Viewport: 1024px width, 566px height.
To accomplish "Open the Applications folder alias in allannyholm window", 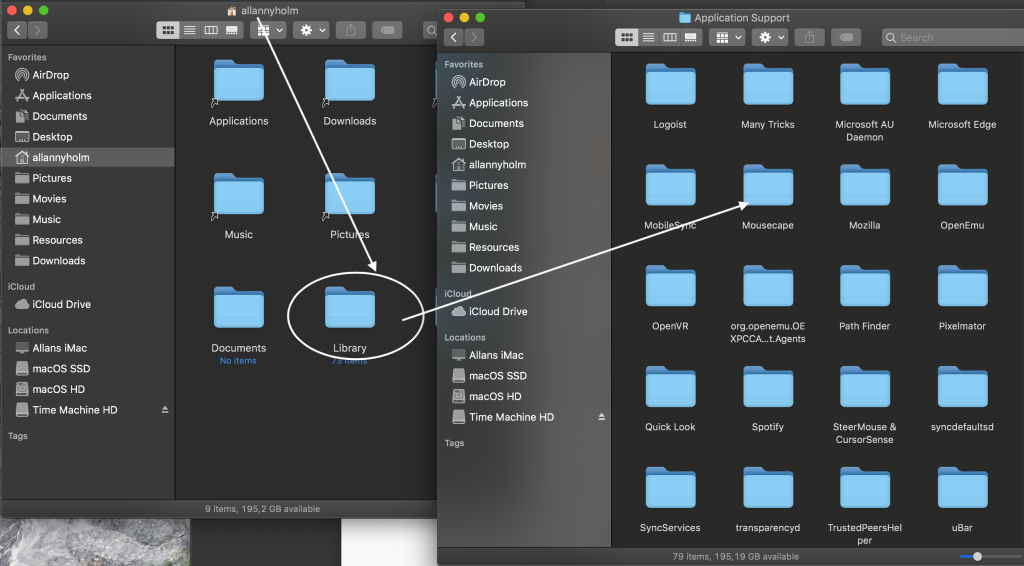I will click(238, 81).
